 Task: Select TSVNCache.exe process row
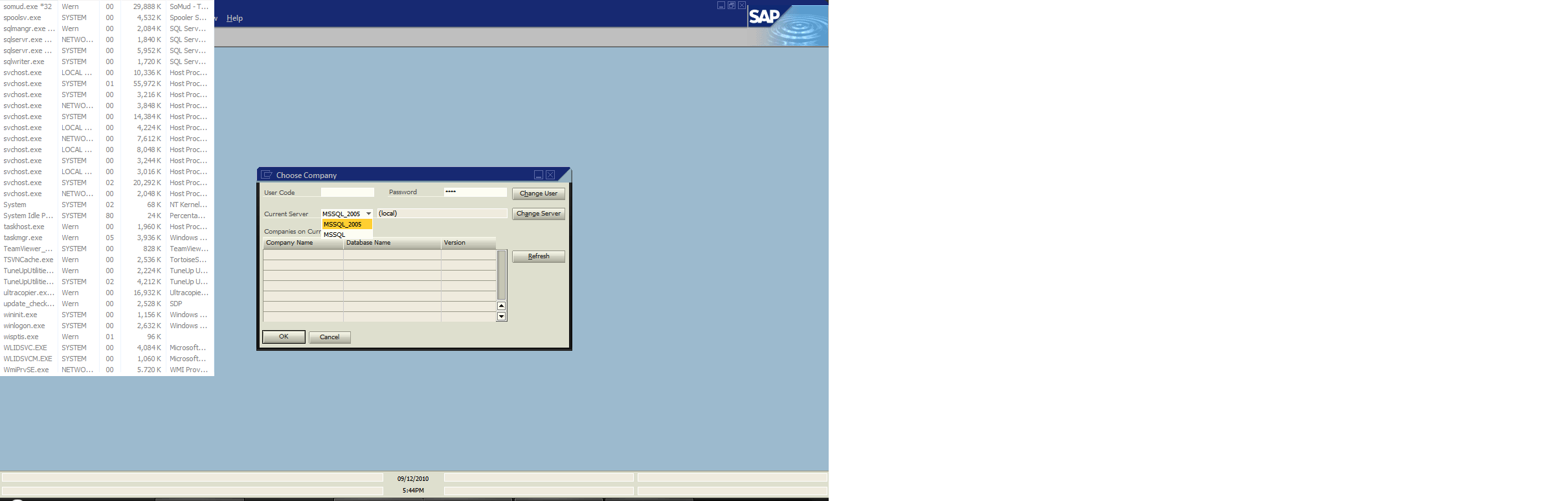[x=107, y=260]
